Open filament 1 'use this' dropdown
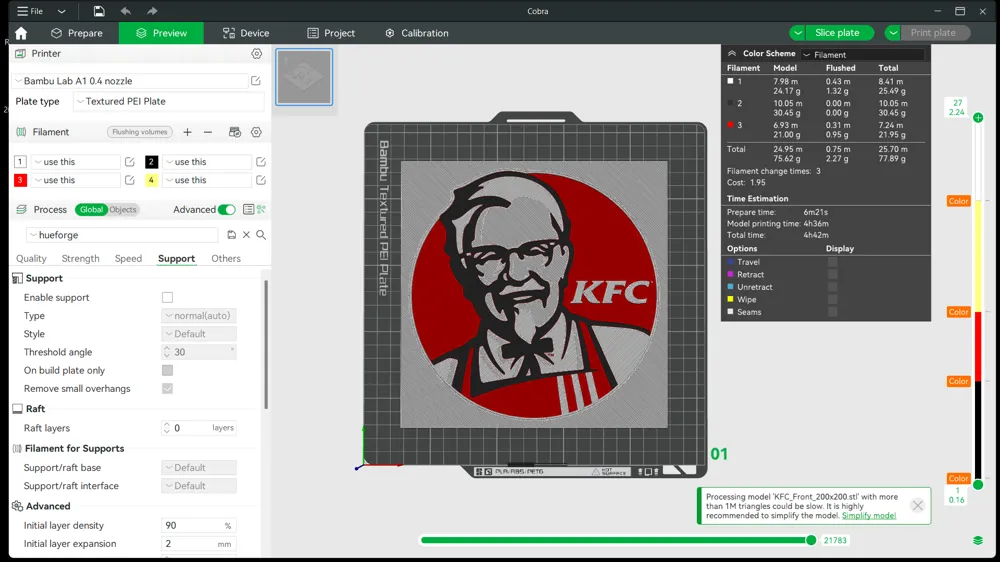 point(75,162)
